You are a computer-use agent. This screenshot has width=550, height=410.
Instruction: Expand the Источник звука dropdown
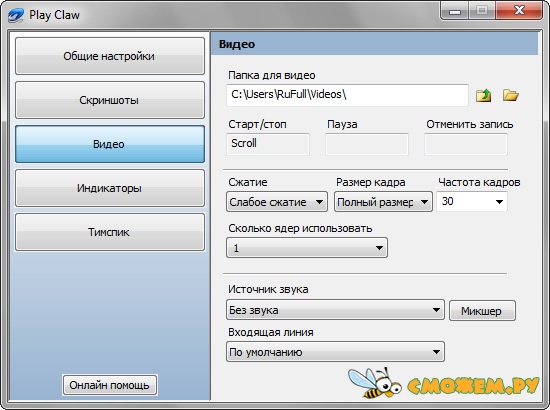tap(335, 310)
